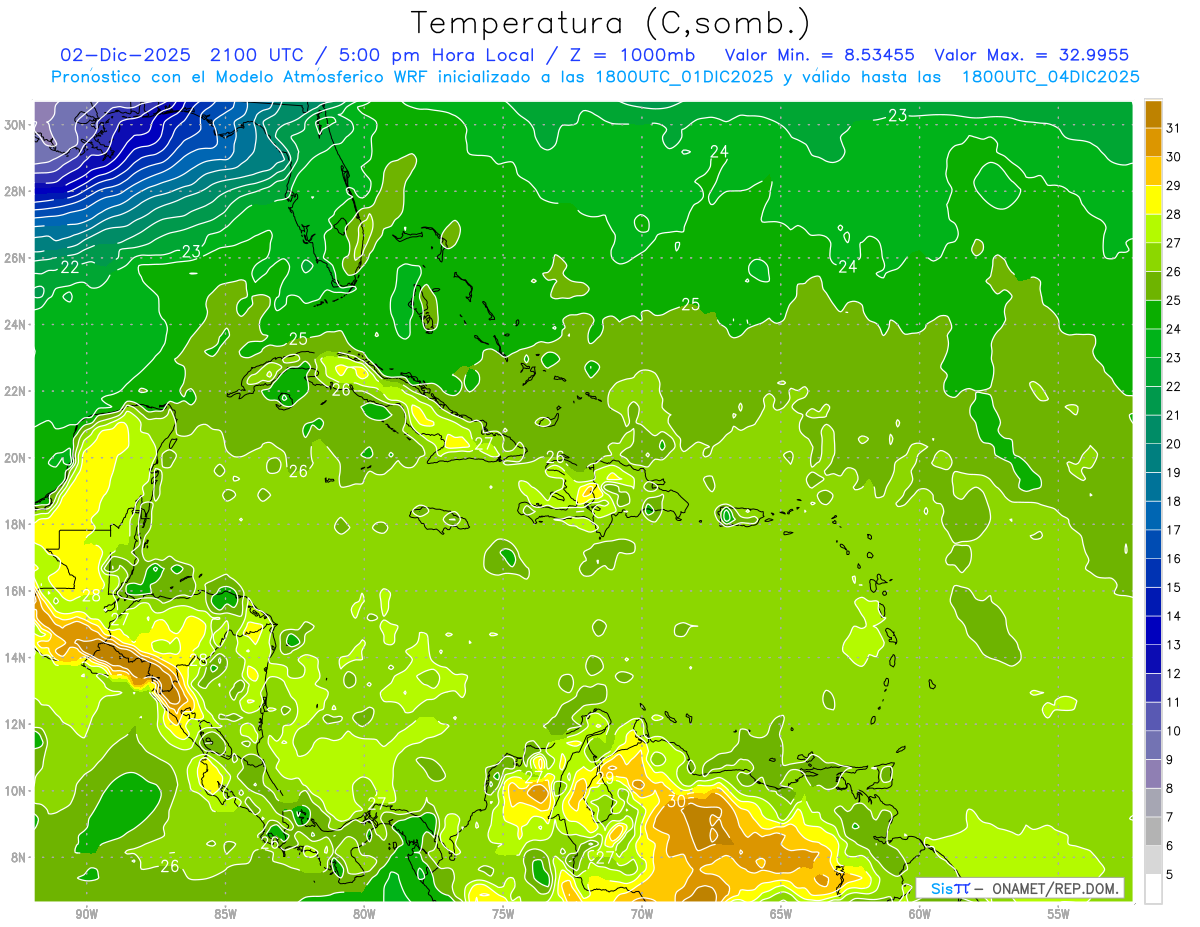This screenshot has height=927, width=1200.
Task: Click the "60W" longitude label
Action: [x=920, y=914]
